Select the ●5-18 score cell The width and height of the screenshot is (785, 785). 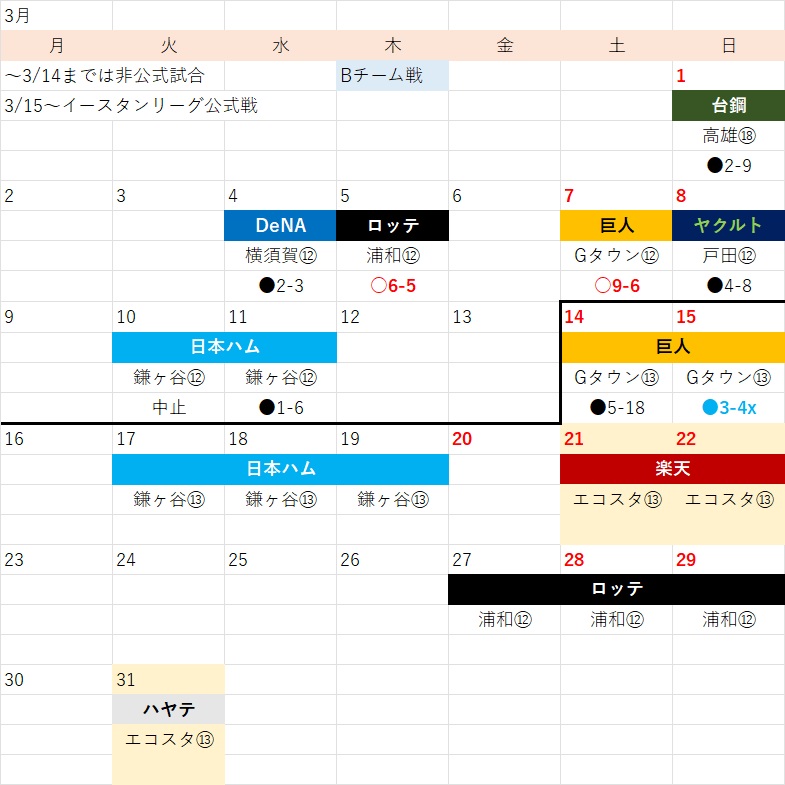(x=616, y=407)
